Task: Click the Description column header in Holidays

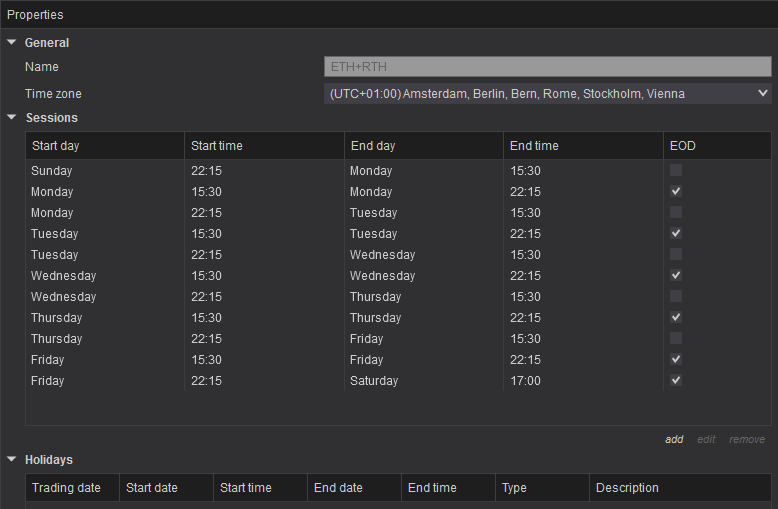Action: (x=680, y=488)
